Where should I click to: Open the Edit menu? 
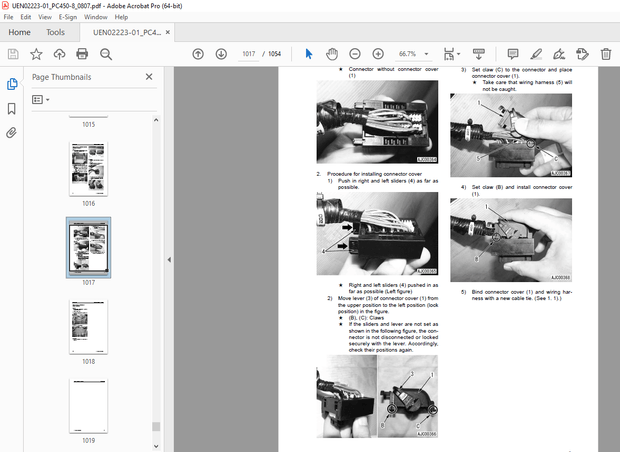(26, 17)
